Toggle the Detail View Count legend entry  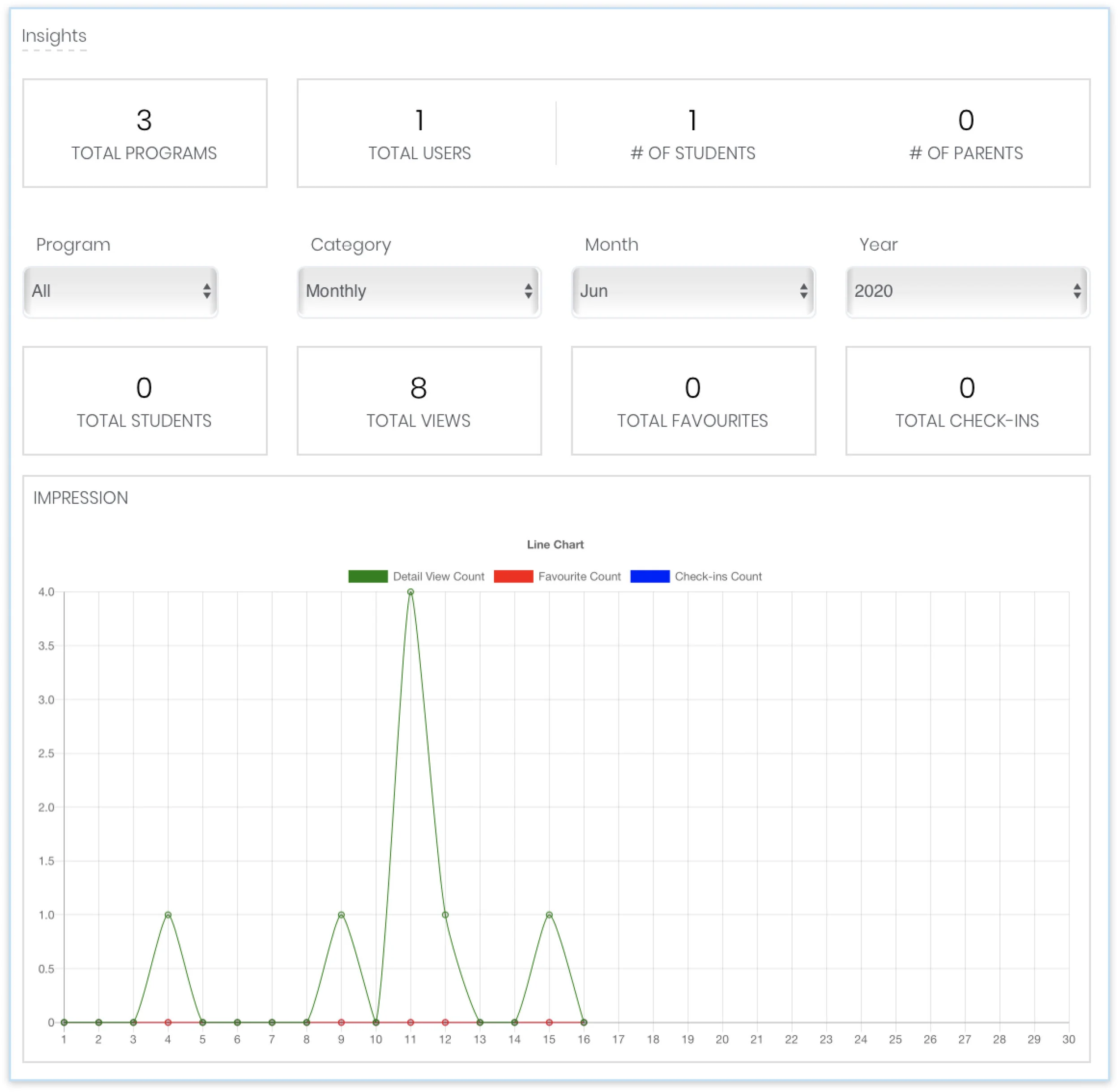(416, 576)
